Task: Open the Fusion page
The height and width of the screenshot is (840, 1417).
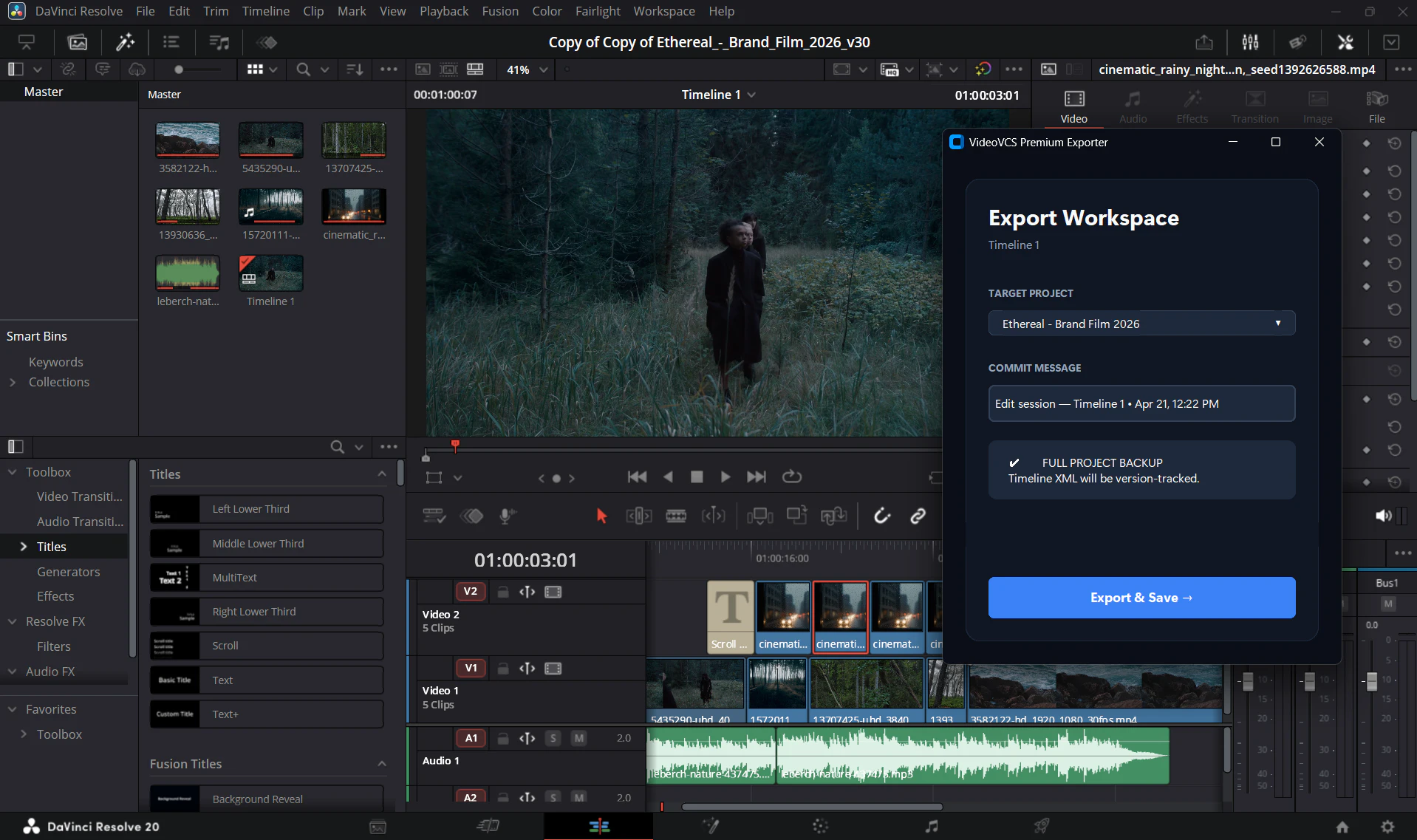Action: click(711, 826)
